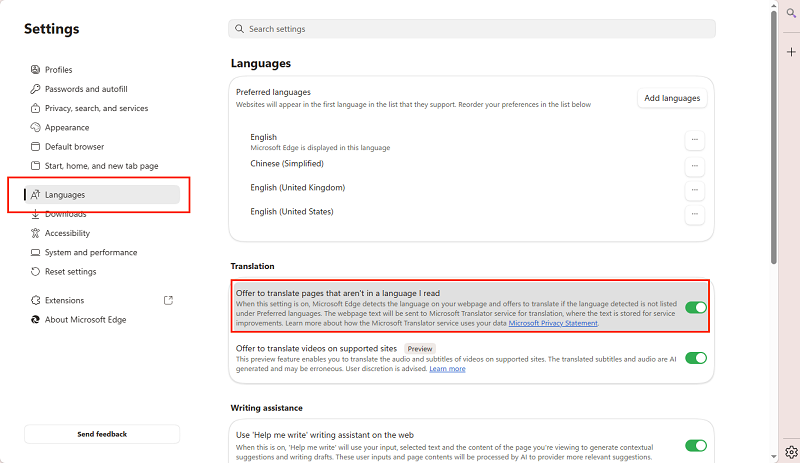Click the Add languages button
800x463 pixels.
(x=672, y=98)
